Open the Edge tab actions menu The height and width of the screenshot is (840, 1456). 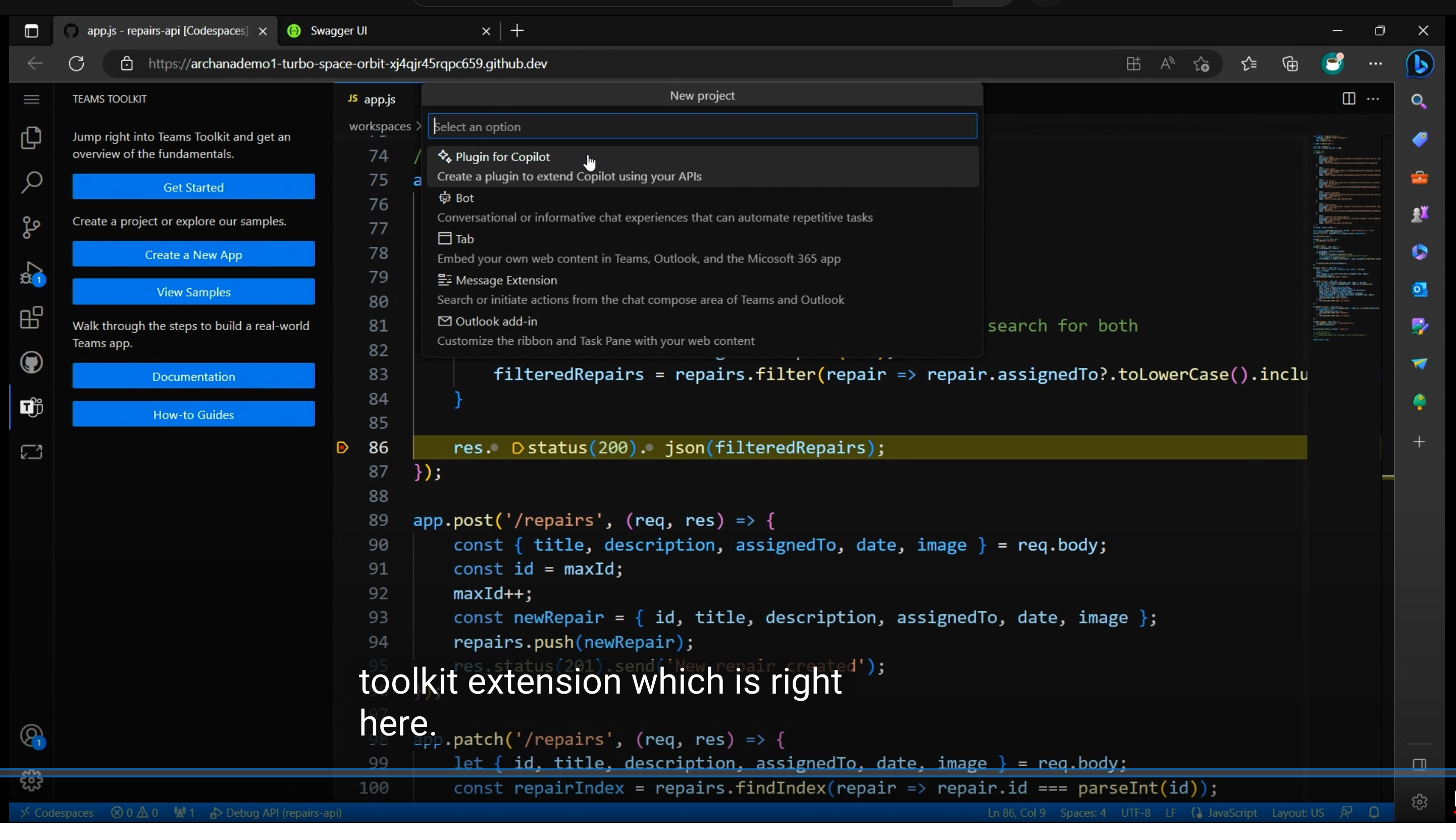click(x=31, y=31)
